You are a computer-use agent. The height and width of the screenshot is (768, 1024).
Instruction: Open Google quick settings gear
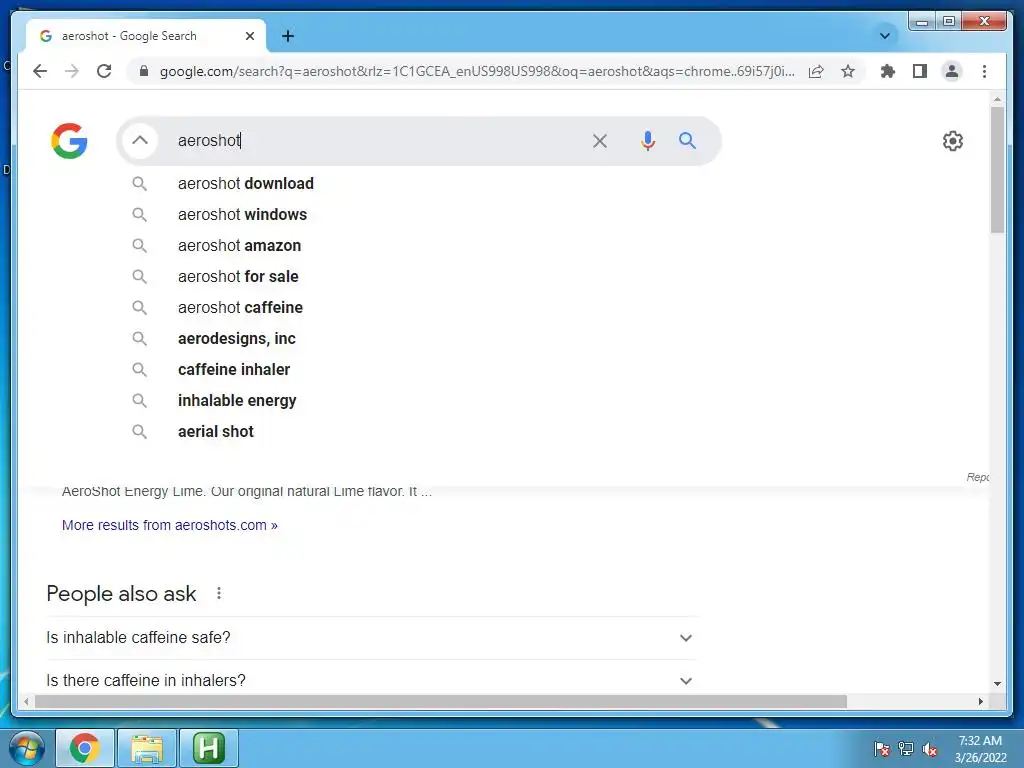[x=953, y=140]
